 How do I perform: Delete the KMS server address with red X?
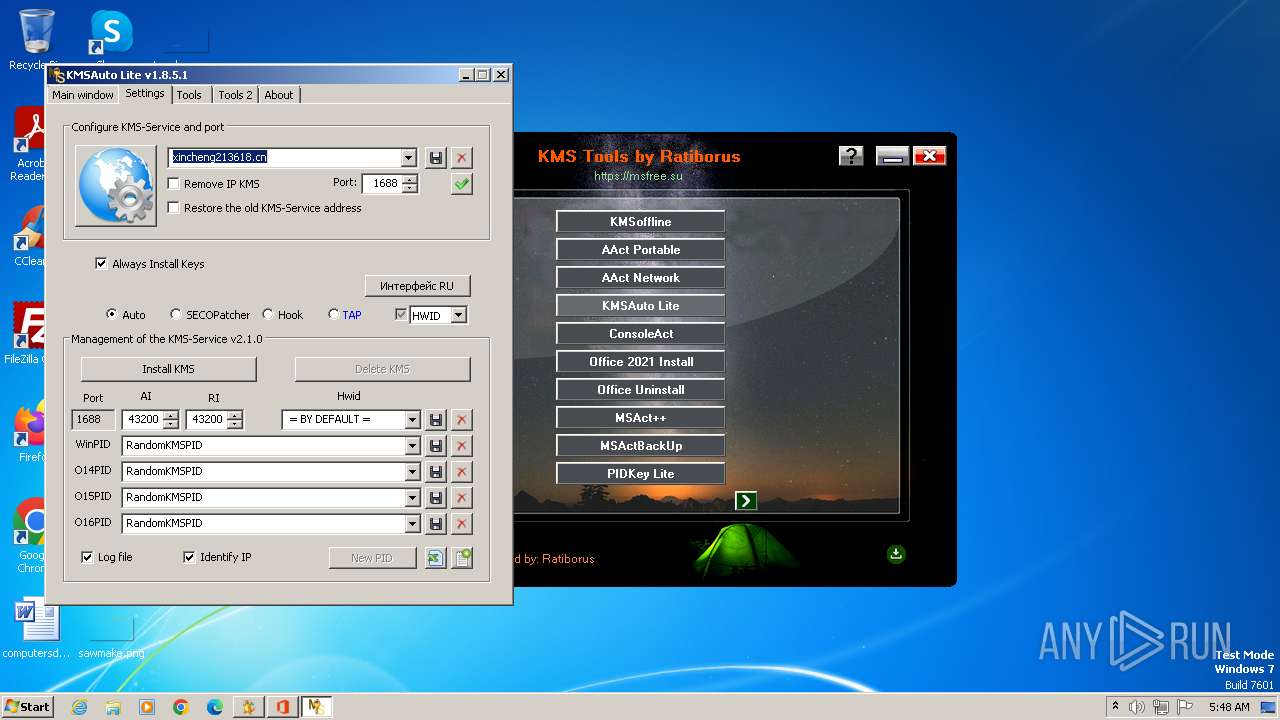click(x=461, y=158)
